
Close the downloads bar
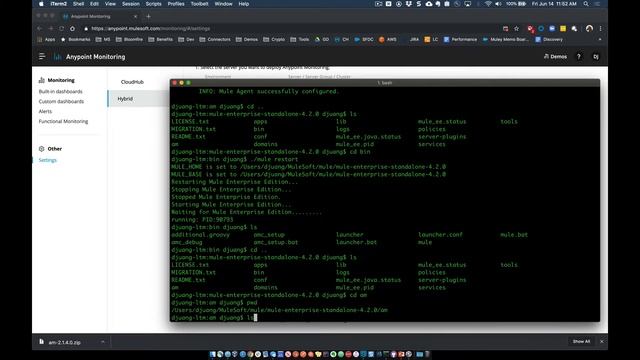pos(602,342)
